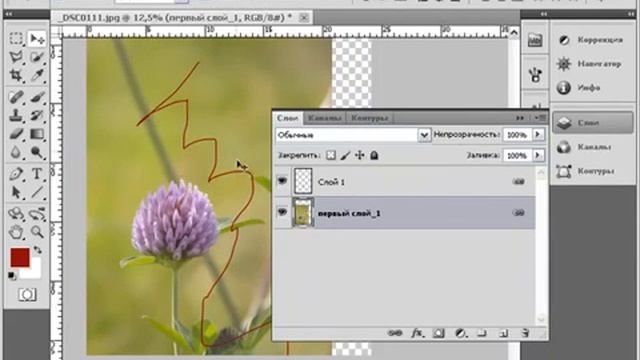This screenshot has width=640, height=360.
Task: Toggle Quick Mask mode
Action: tap(27, 294)
